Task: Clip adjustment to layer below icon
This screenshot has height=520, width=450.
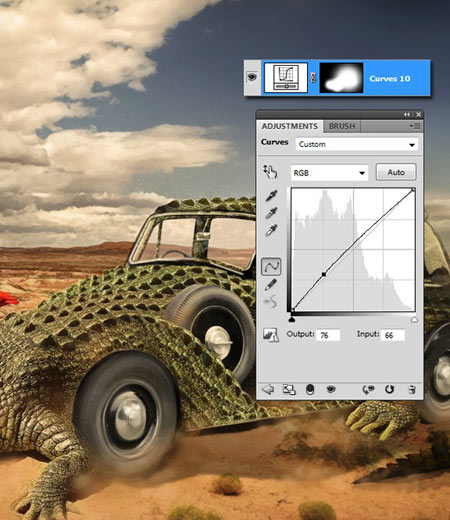Action: point(310,389)
